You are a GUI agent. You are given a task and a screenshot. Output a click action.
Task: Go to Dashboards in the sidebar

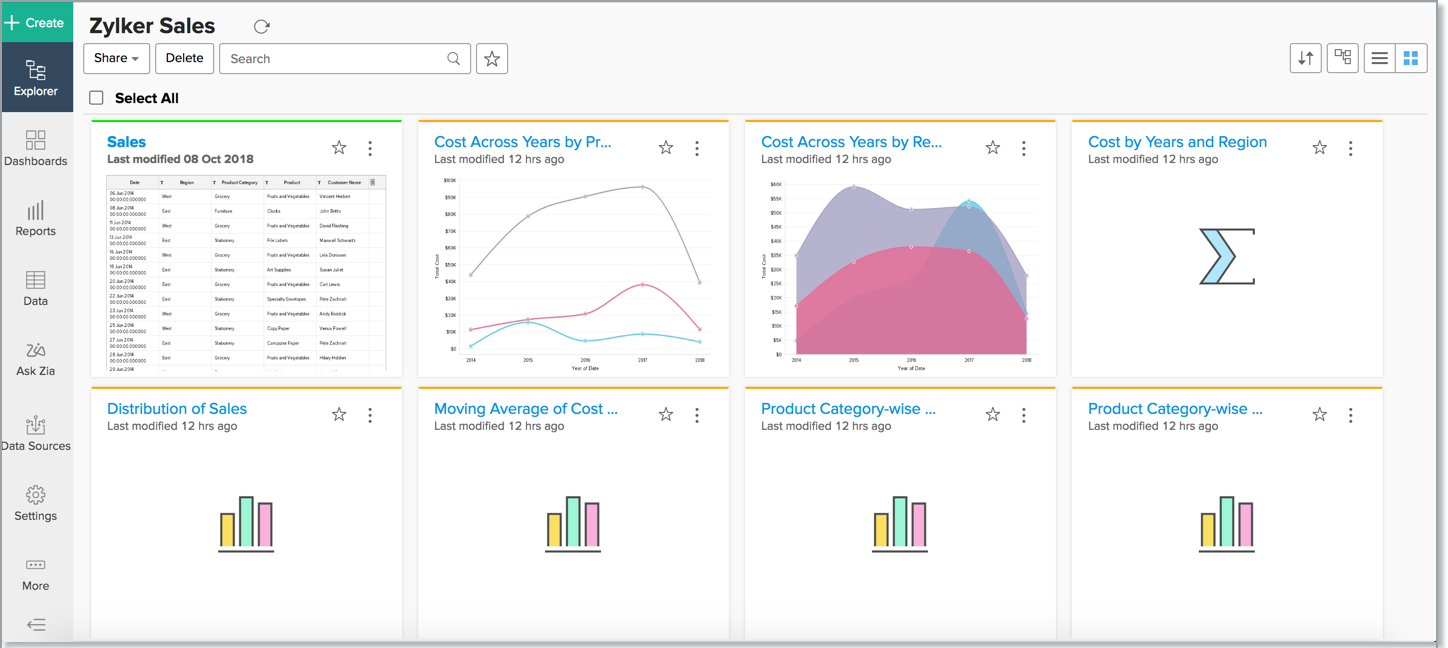click(x=36, y=149)
